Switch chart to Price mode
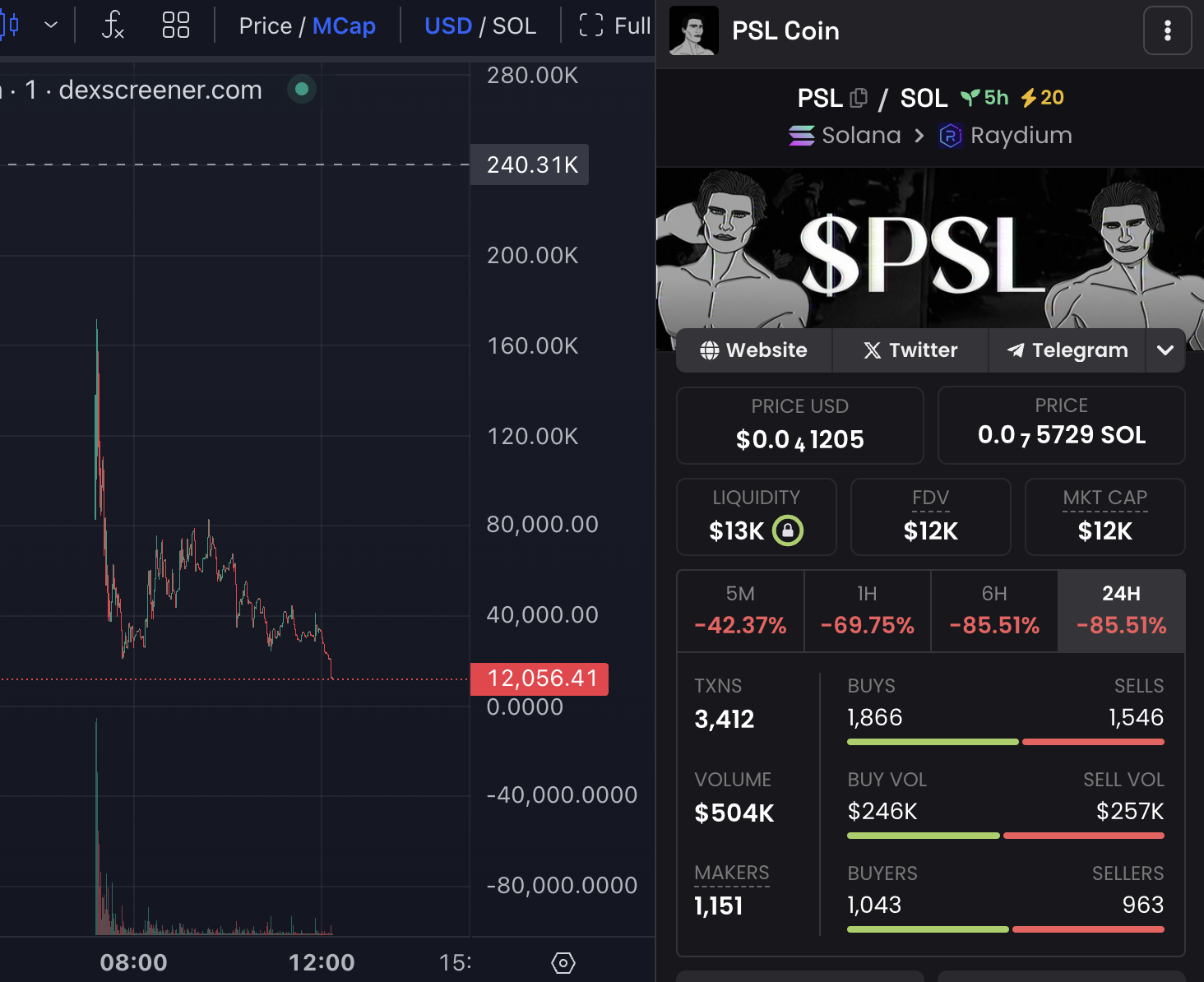This screenshot has width=1204, height=982. point(265,25)
